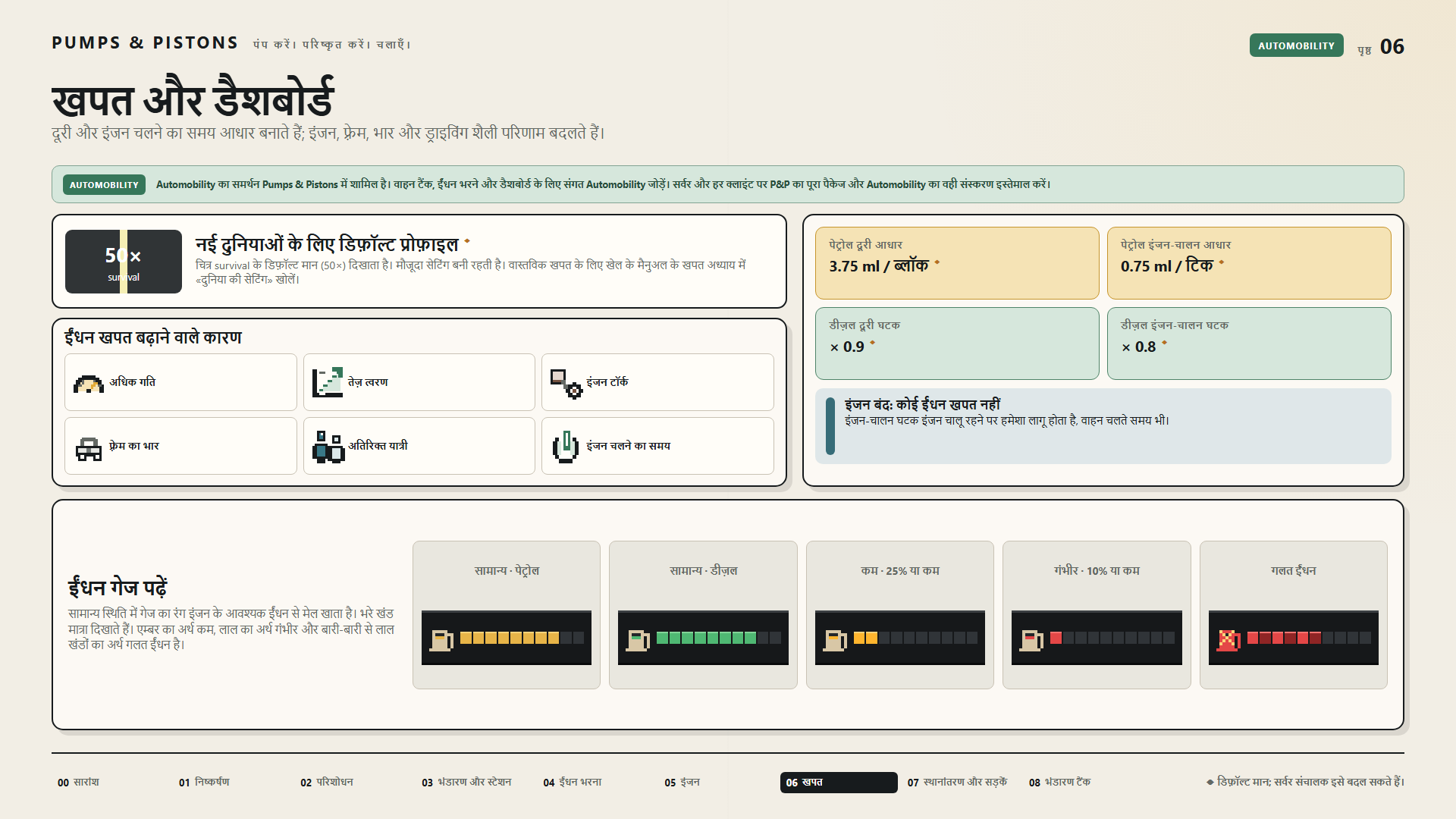This screenshot has height=819, width=1456.
Task: Click the PUMPS & PISTONS header title
Action: 145,42
